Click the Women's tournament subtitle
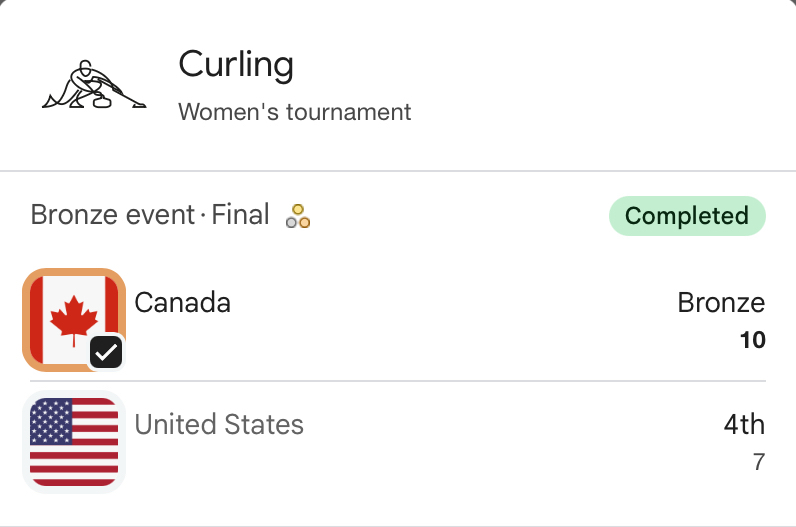 pos(295,111)
